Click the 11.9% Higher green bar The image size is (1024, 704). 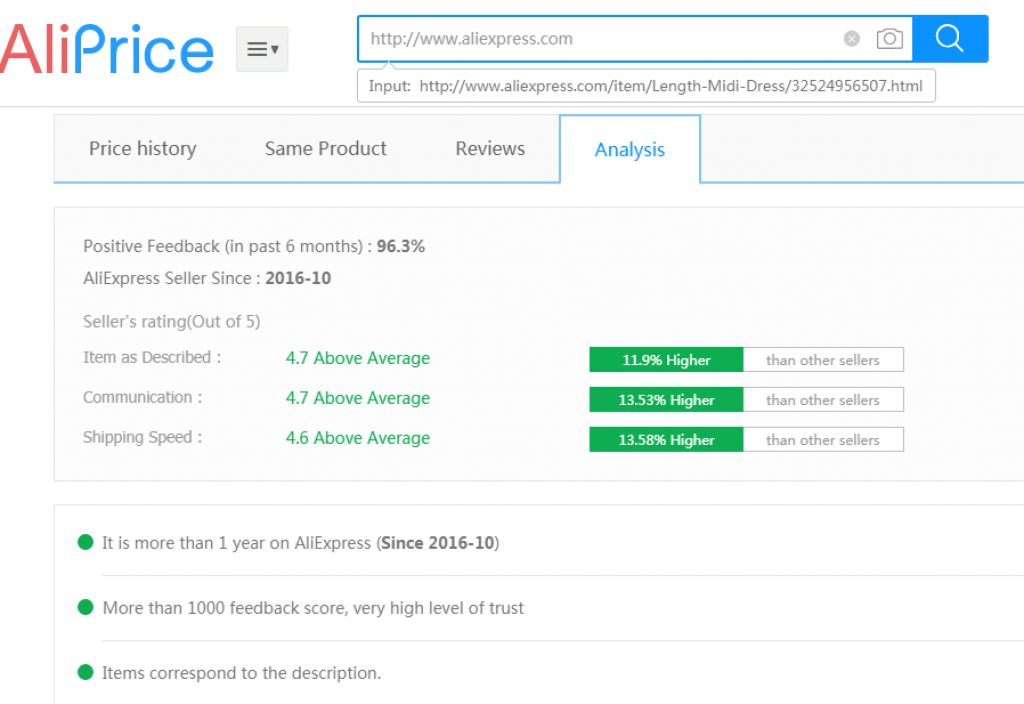point(666,360)
